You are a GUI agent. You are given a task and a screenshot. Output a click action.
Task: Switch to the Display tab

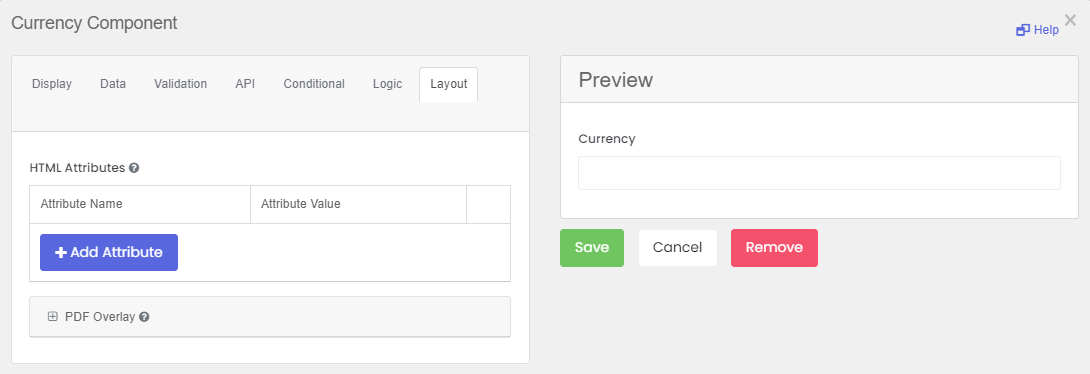click(52, 84)
